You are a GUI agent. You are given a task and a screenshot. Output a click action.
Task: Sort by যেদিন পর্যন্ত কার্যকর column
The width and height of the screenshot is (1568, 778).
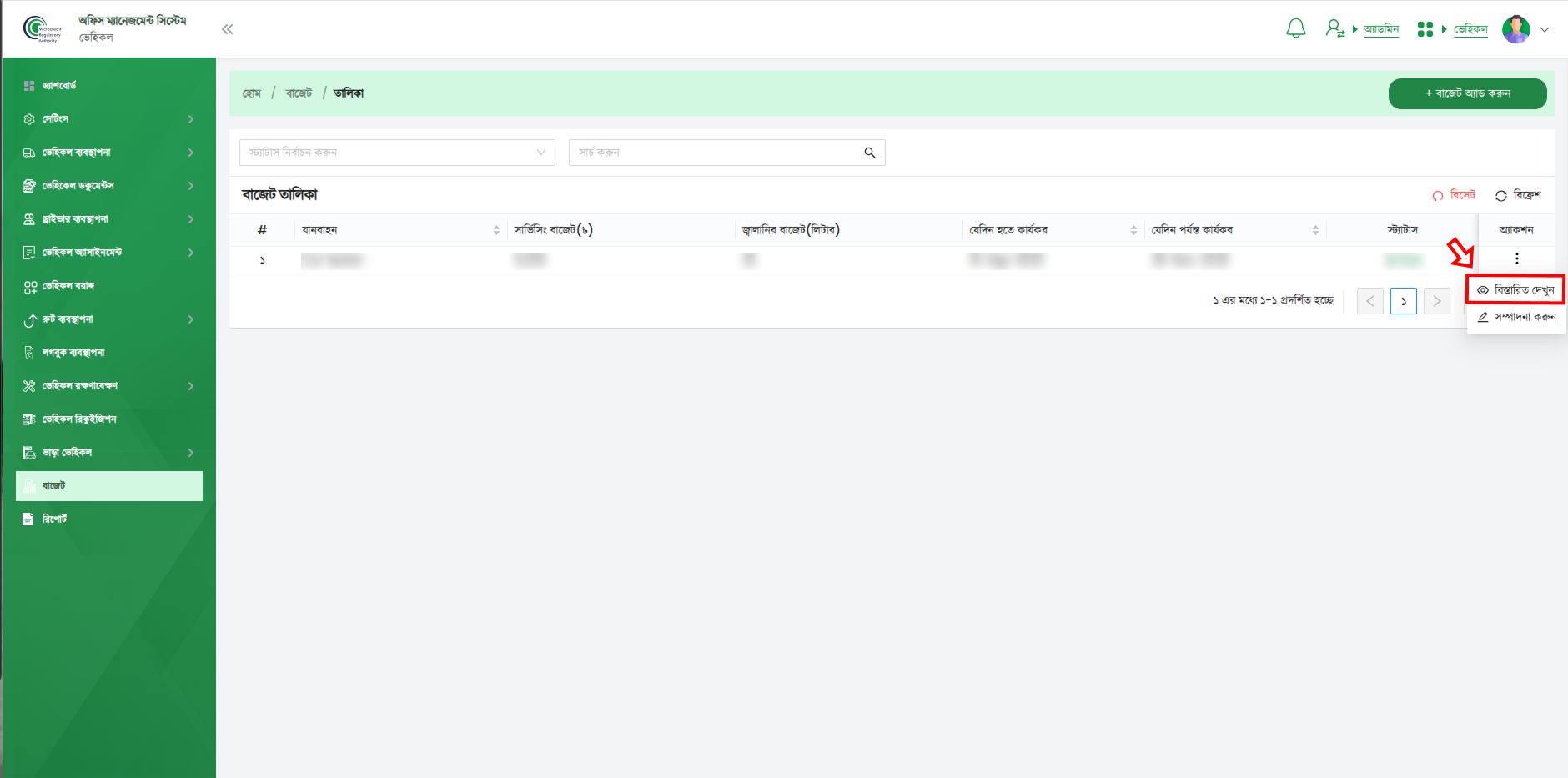tap(1315, 230)
